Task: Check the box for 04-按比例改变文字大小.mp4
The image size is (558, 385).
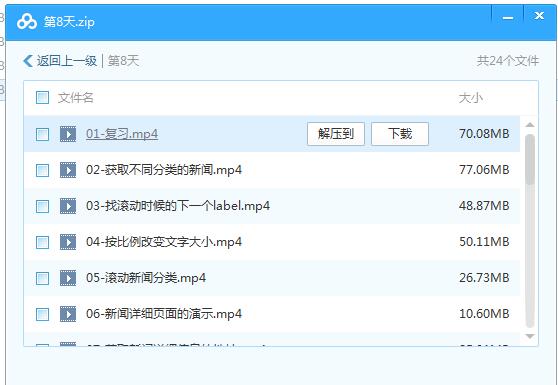Action: 42,242
